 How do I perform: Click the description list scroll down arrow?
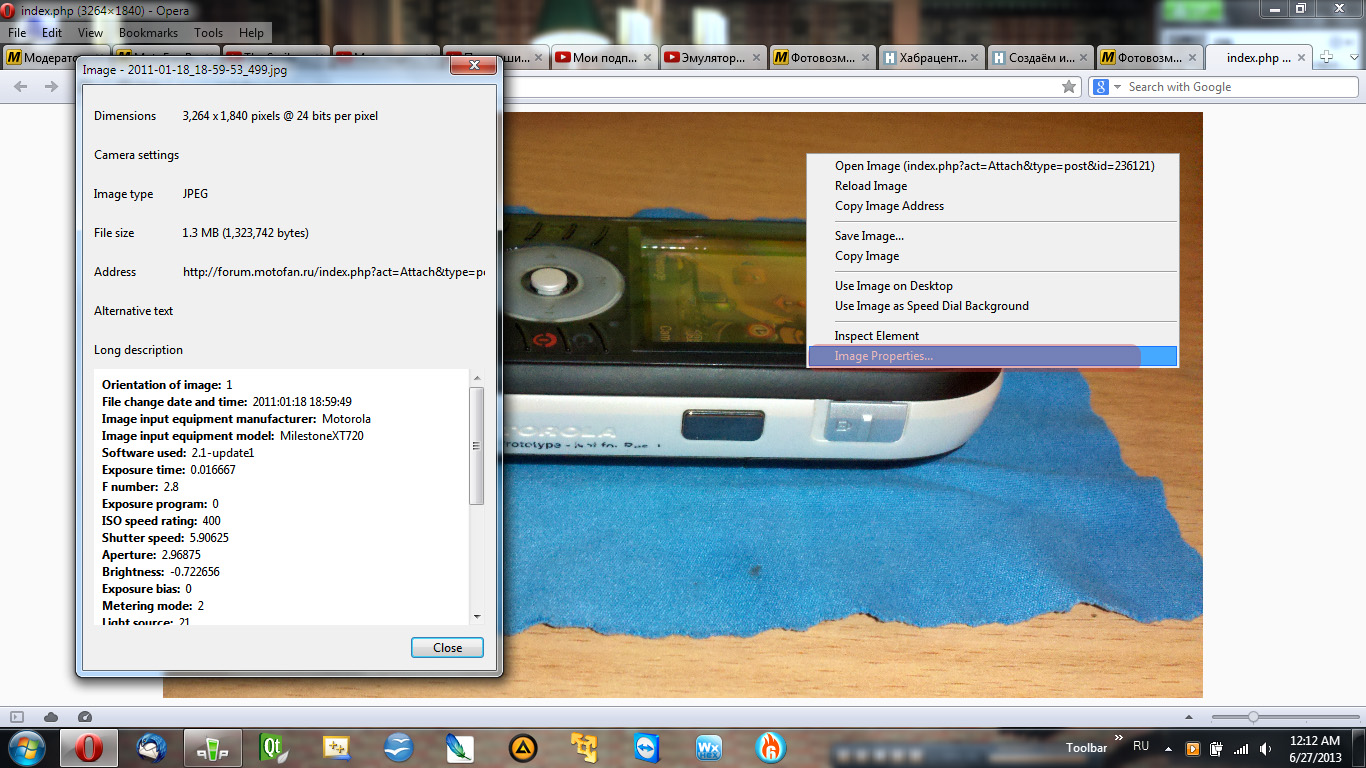click(477, 617)
